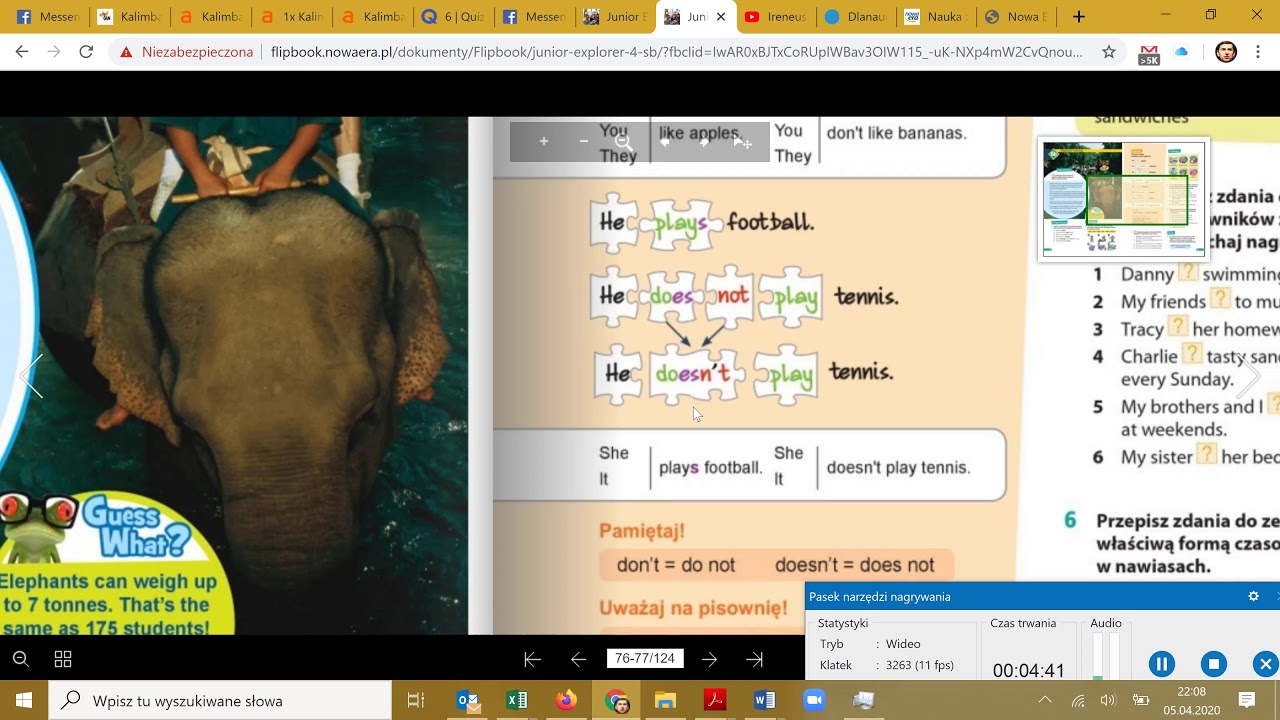Switch to the 6 | Quiz tab
This screenshot has height=720, width=1280.
(453, 17)
